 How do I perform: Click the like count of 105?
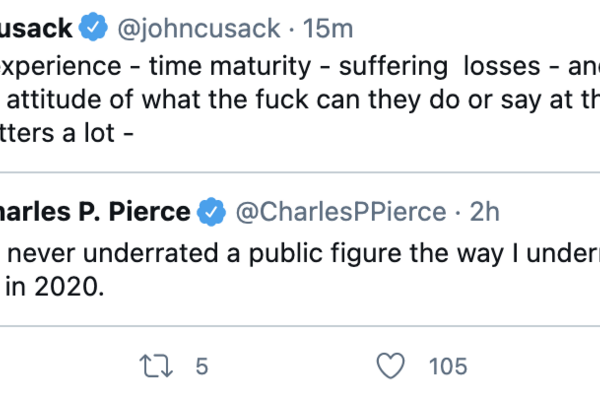(447, 366)
